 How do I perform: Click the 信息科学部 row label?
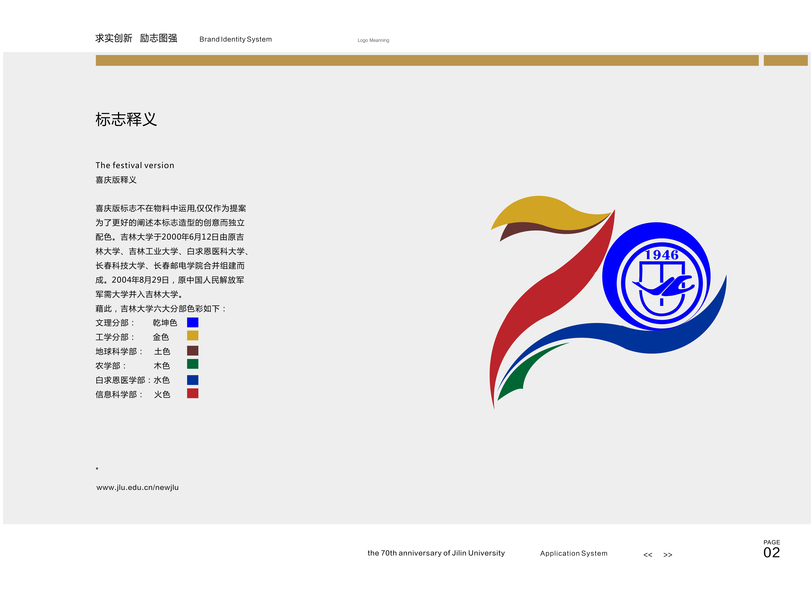(119, 395)
